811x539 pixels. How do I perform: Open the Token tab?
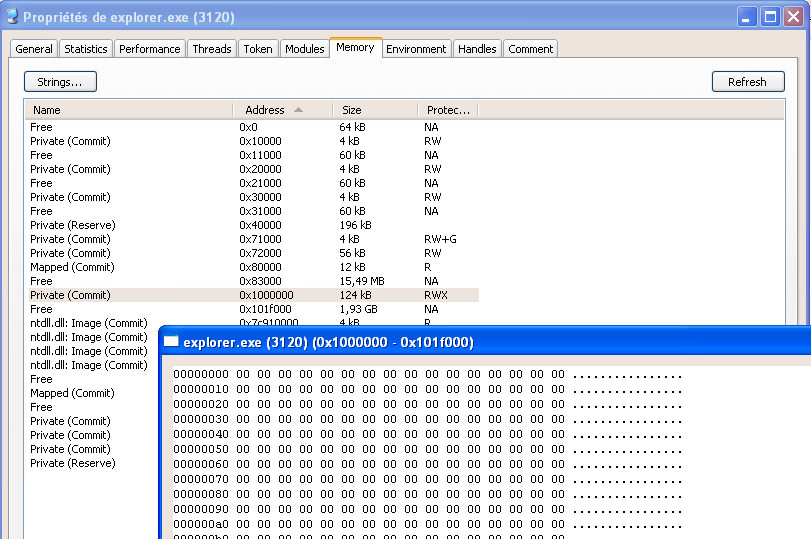click(258, 49)
